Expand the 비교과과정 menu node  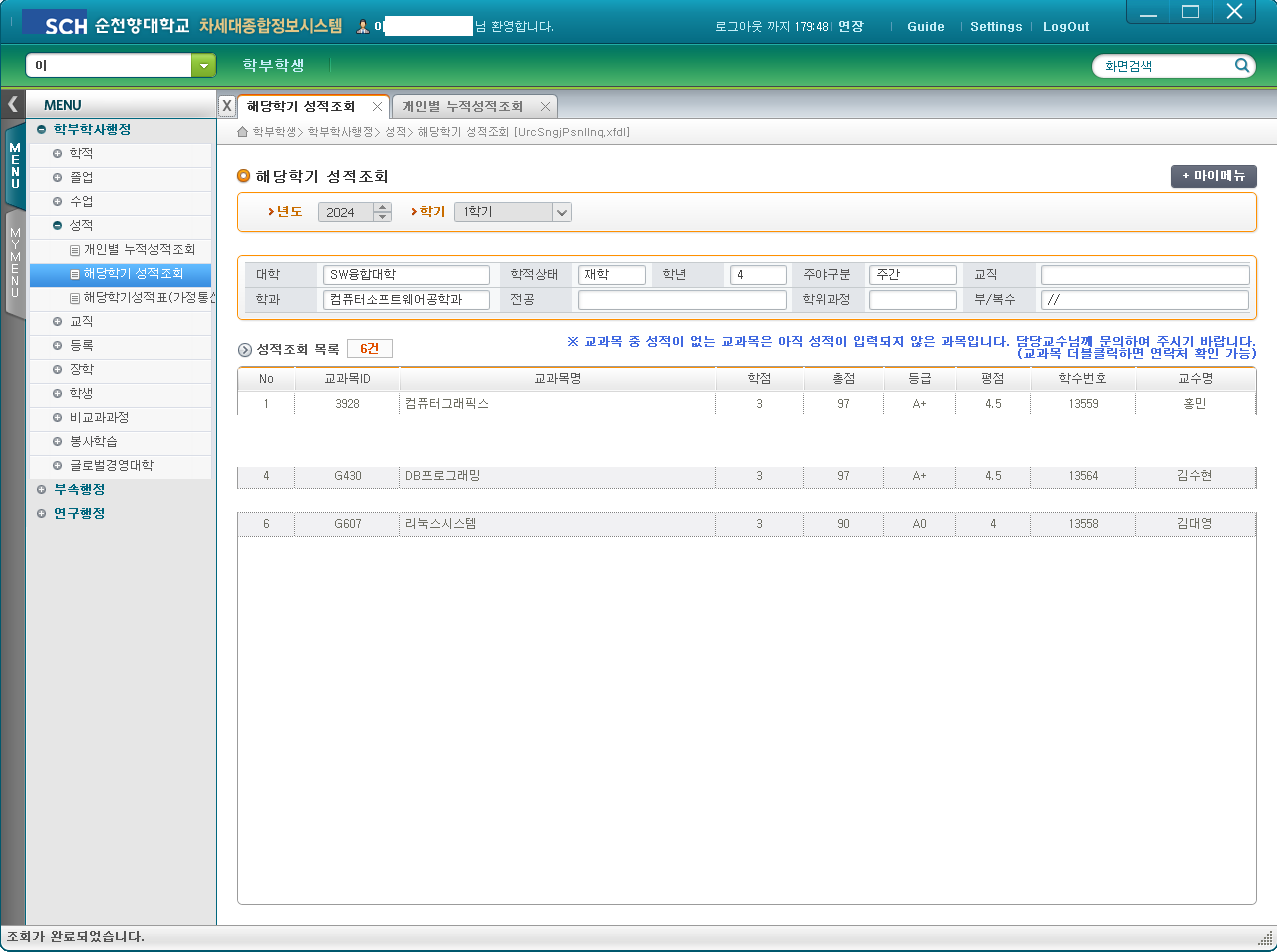point(57,417)
